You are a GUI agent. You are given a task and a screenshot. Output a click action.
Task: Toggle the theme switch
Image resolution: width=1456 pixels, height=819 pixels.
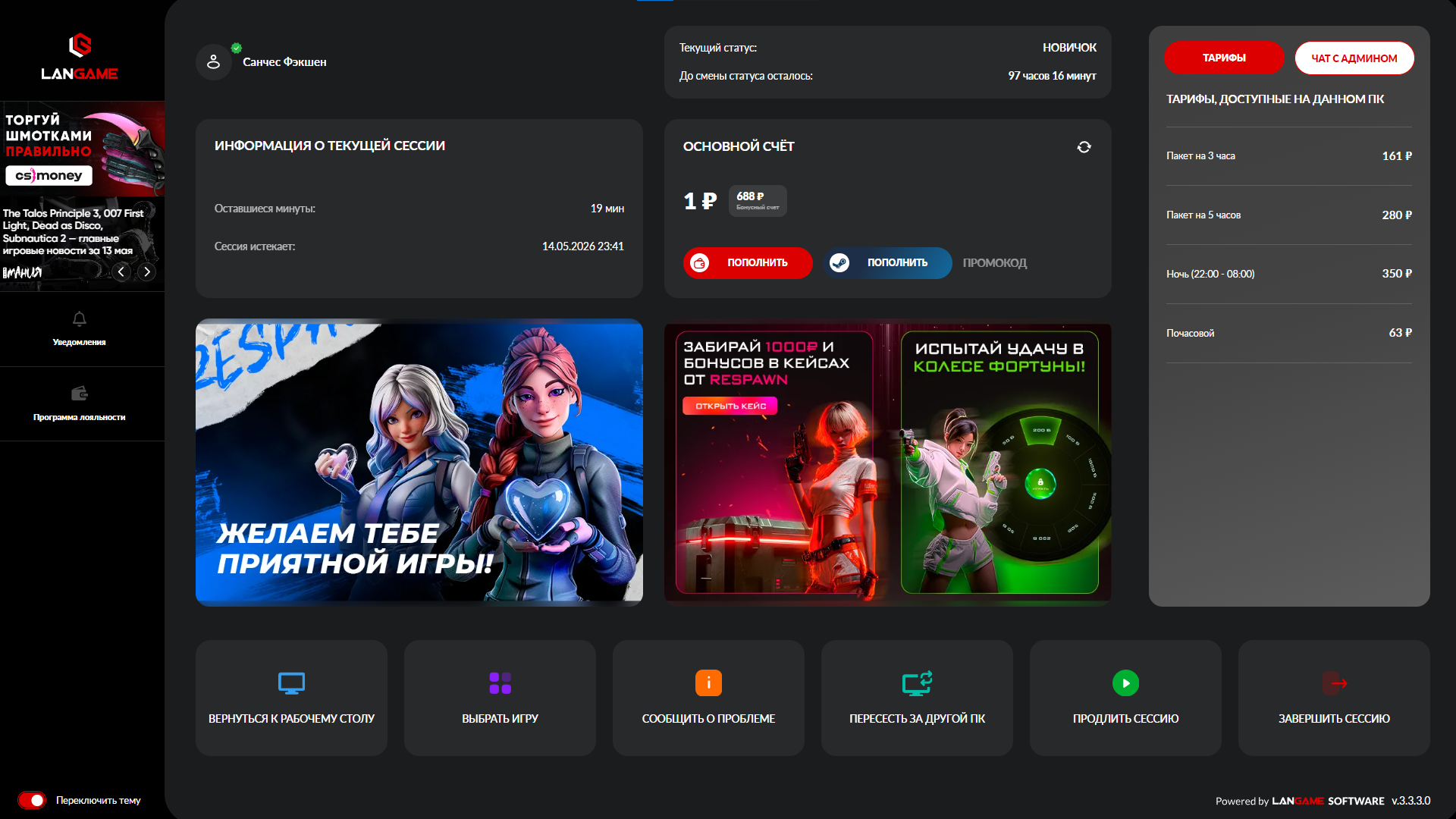(x=32, y=800)
